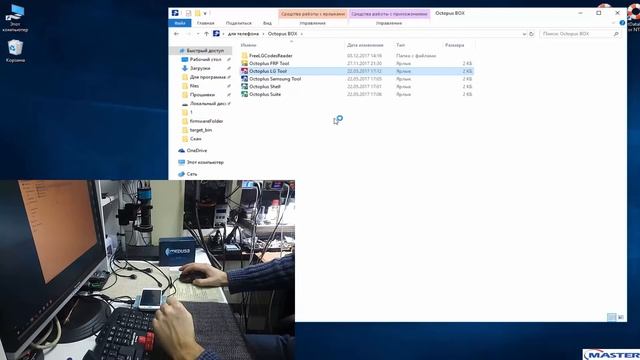640x360 pixels.
Task: Go back with the Explorer back arrow
Action: click(x=176, y=34)
